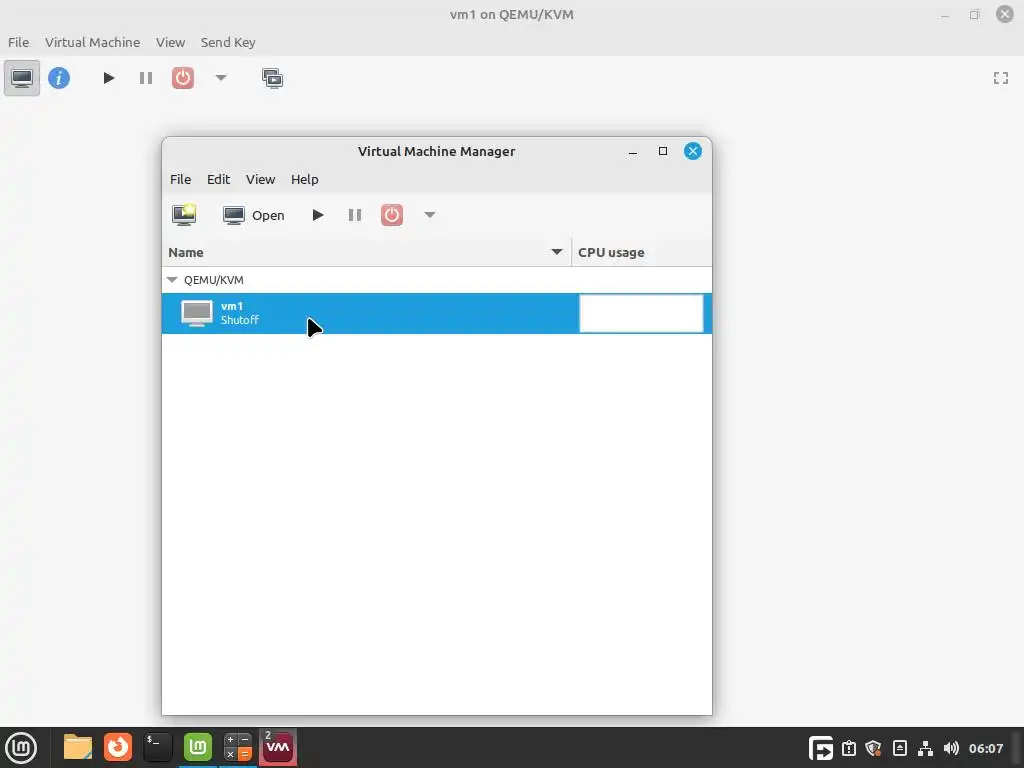Click the network icon in system tray

pos(925,748)
